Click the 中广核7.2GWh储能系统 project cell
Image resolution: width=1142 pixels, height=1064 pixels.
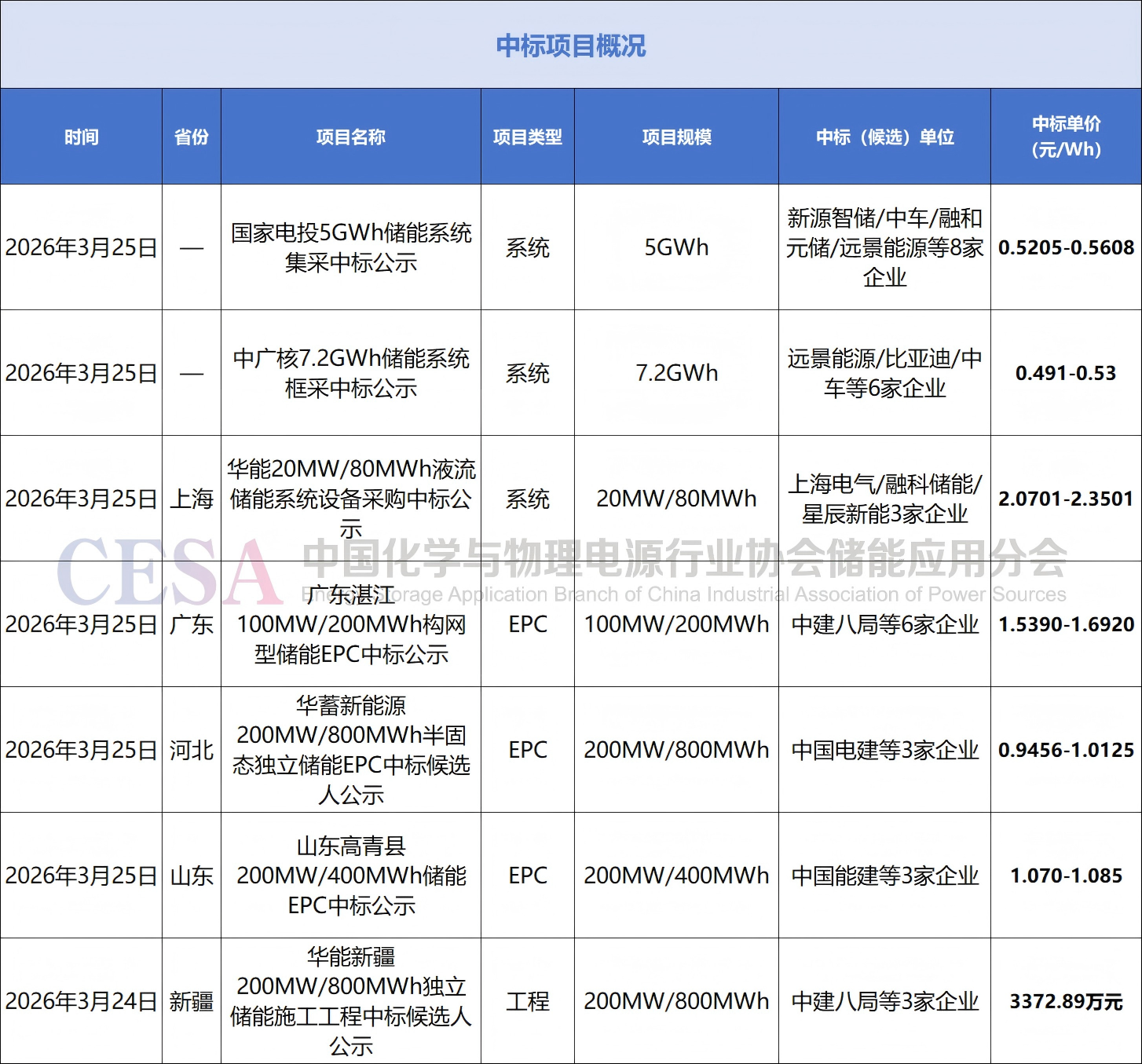tap(350, 373)
